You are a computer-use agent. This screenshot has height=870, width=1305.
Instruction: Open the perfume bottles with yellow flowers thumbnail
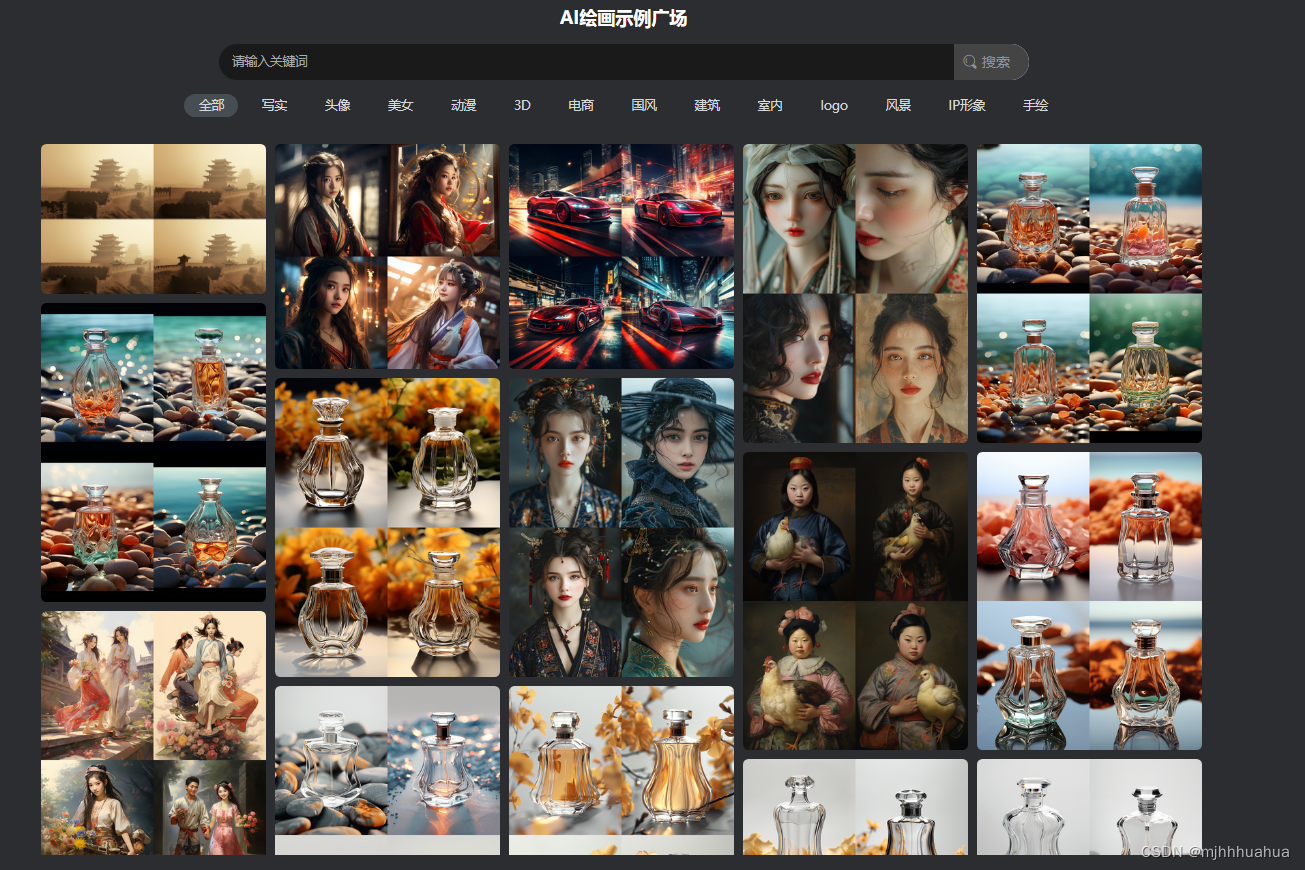(x=387, y=527)
